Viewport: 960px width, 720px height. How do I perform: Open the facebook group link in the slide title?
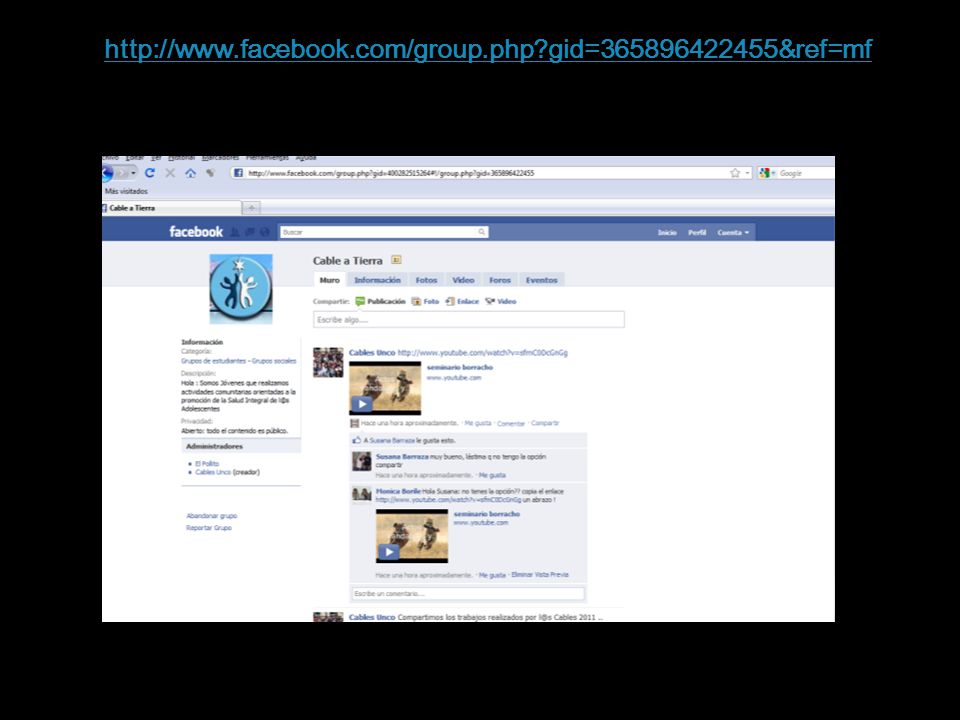pyautogui.click(x=488, y=49)
